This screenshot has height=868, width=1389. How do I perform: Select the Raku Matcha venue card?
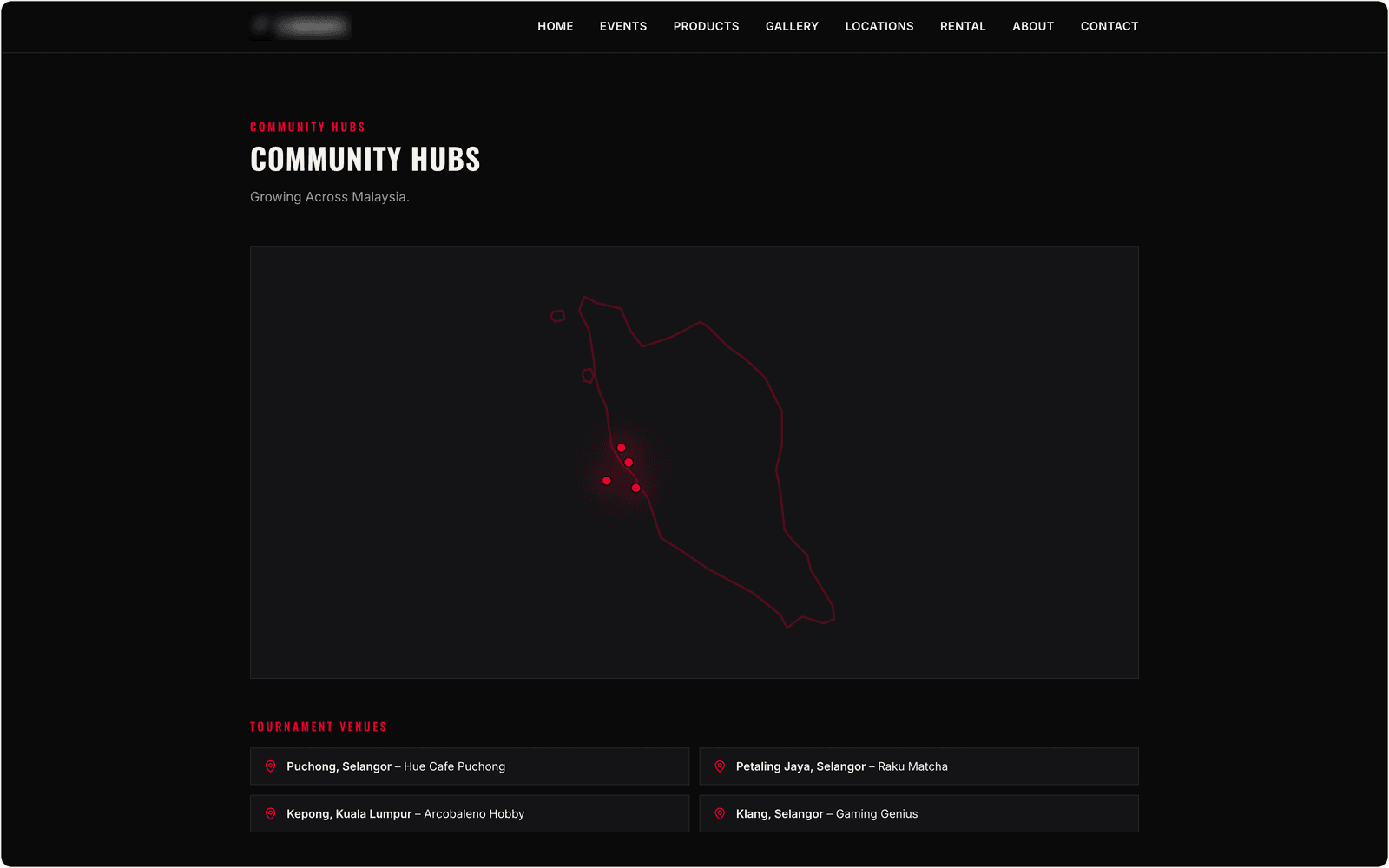click(918, 766)
